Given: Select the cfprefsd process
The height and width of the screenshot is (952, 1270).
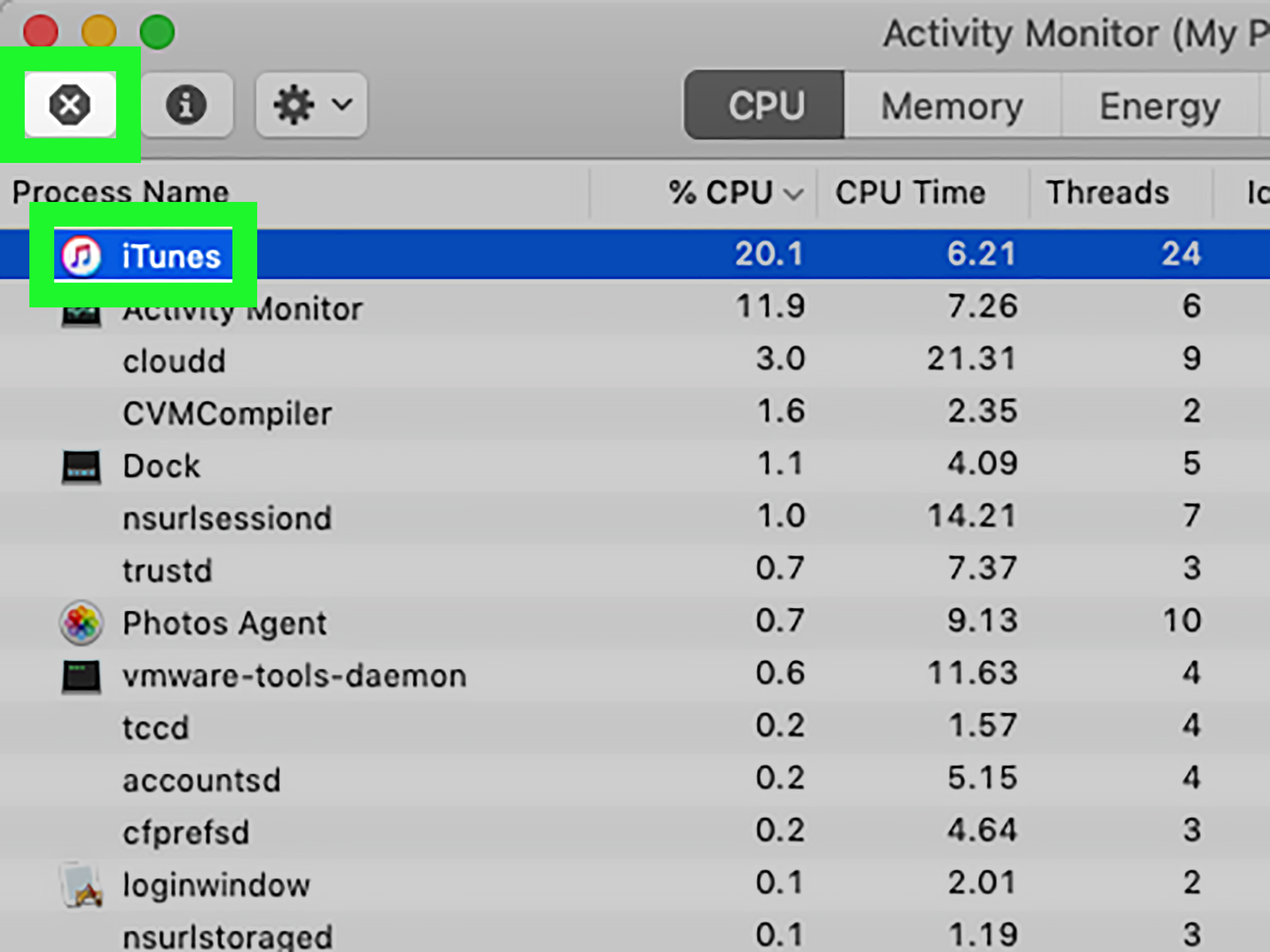Looking at the screenshot, I should click(186, 833).
